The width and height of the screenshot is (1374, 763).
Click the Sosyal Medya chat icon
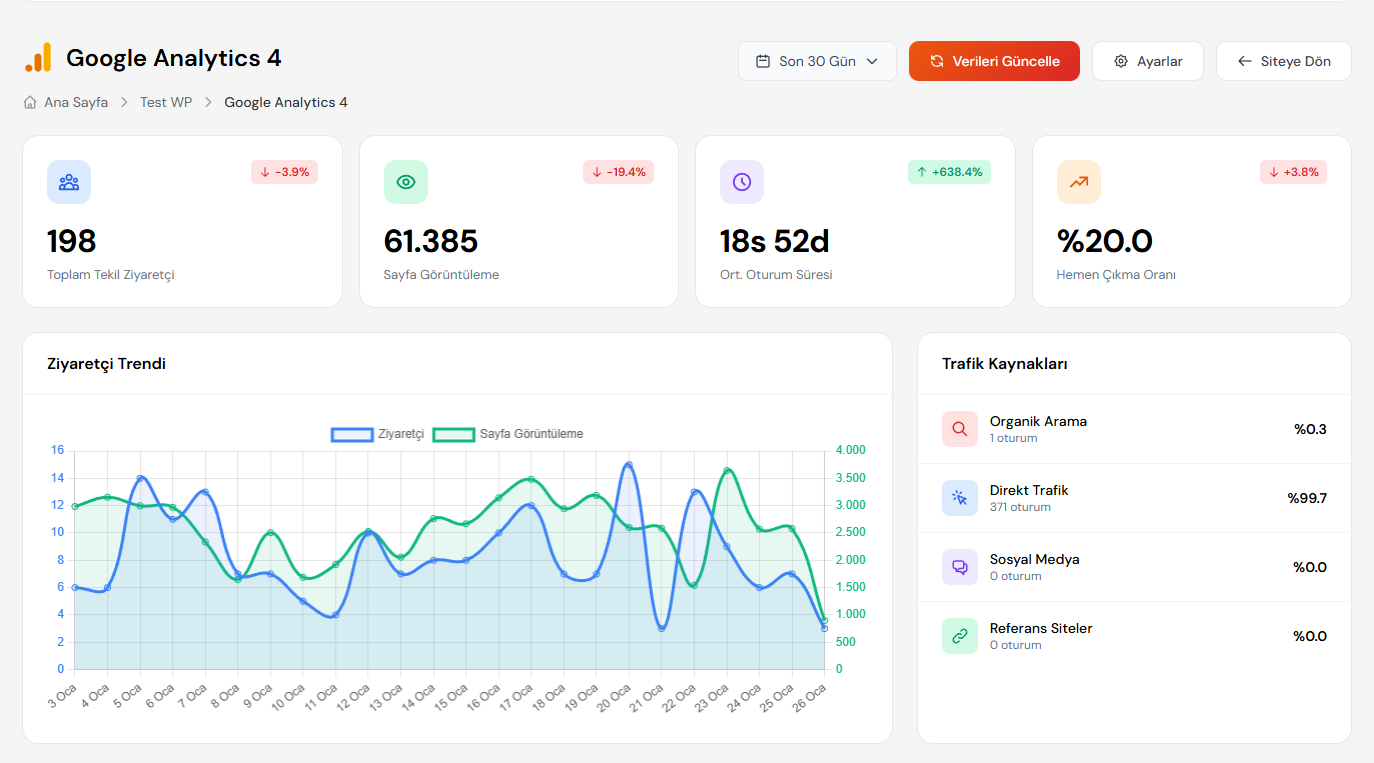[960, 567]
